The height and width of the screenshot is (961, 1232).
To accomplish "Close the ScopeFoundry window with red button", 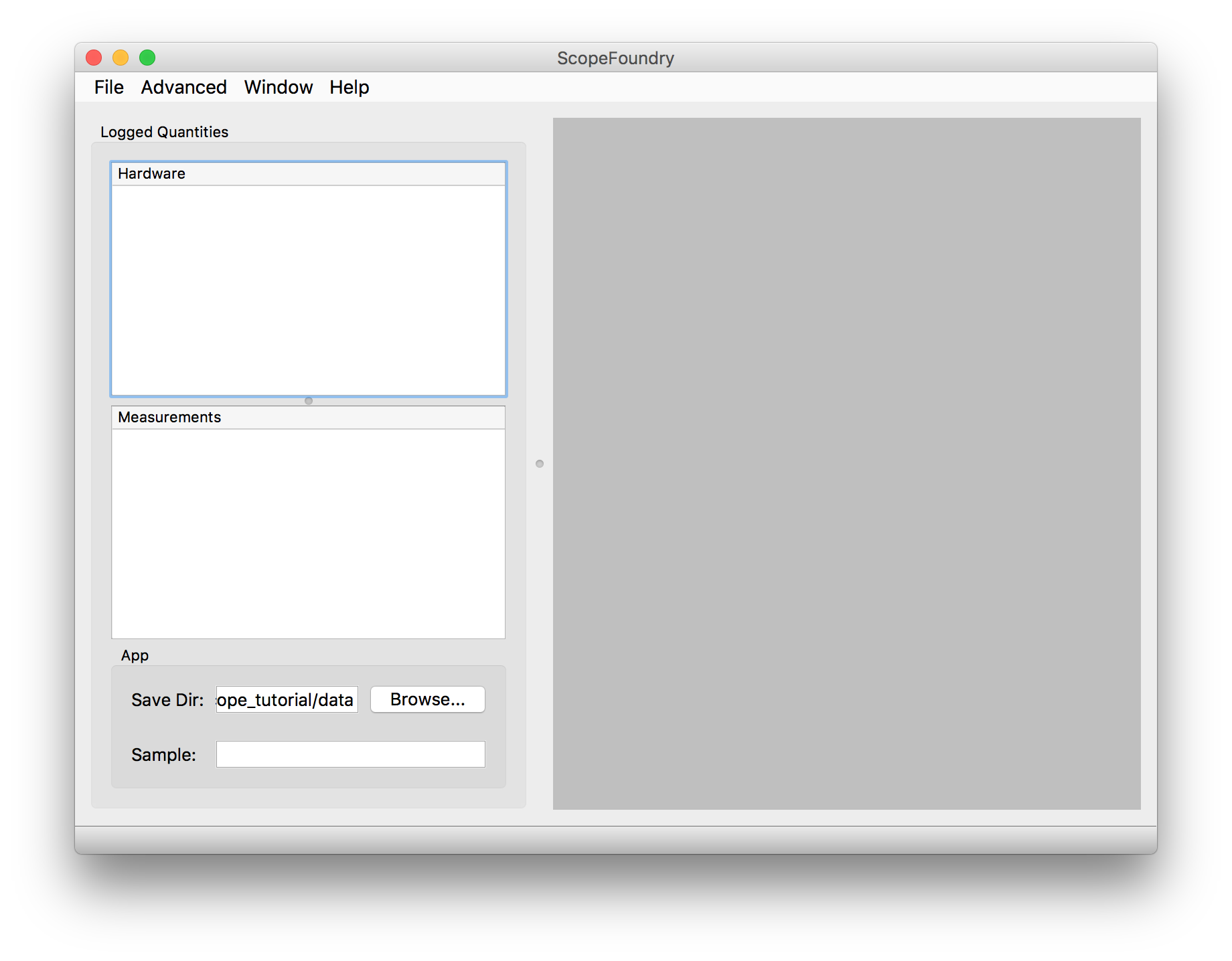I will click(94, 58).
